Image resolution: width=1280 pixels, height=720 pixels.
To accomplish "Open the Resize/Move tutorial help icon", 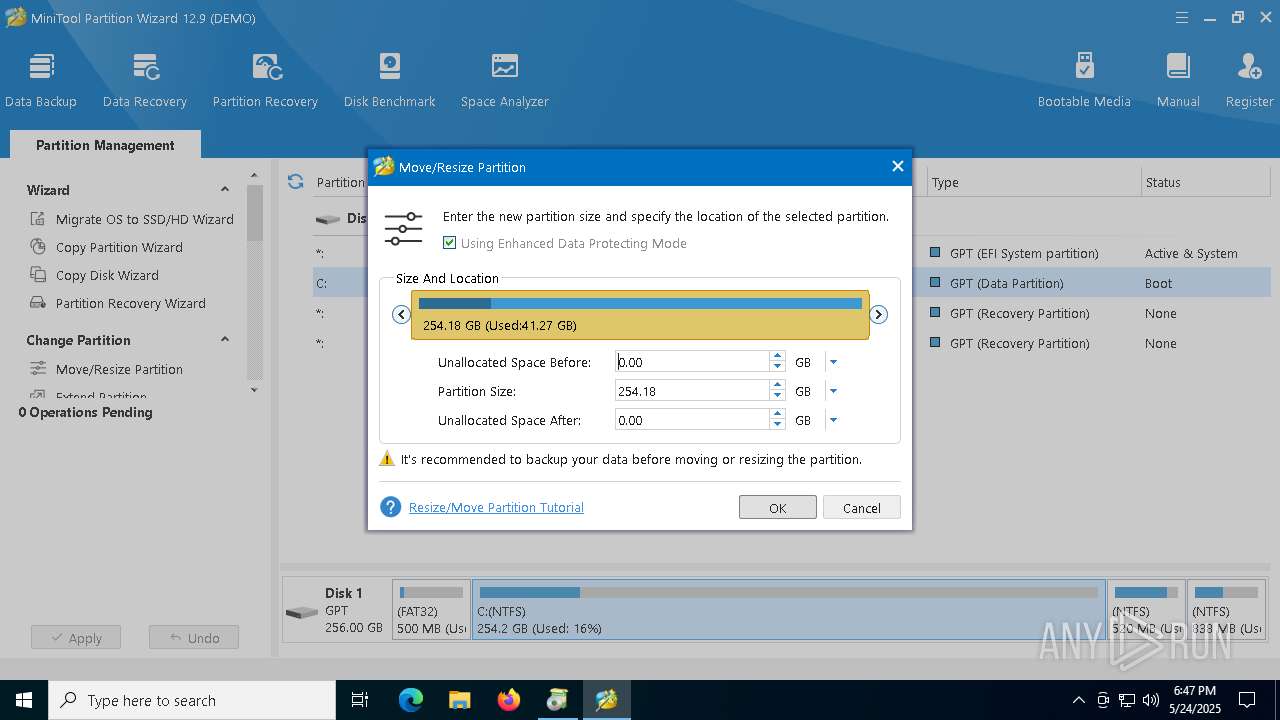I will point(391,507).
